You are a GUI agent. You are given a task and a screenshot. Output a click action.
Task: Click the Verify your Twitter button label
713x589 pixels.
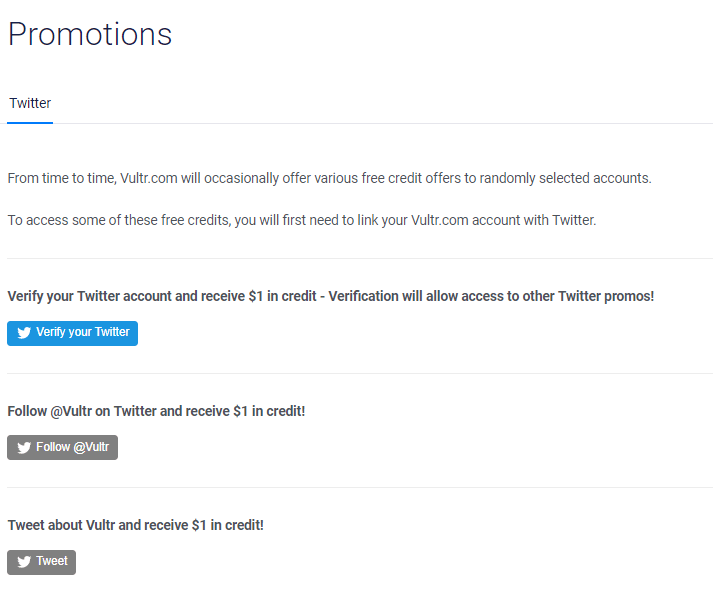tap(83, 332)
